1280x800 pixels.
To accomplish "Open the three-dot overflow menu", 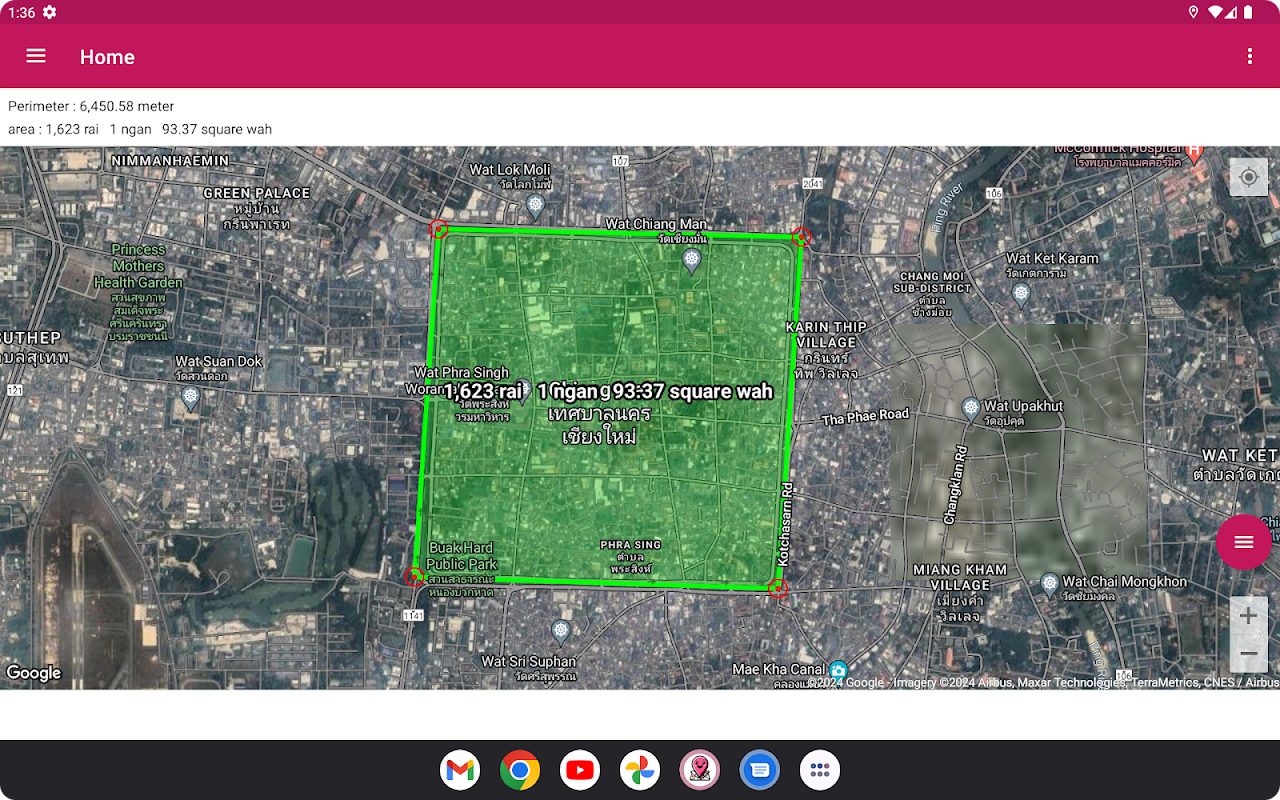I will click(1249, 56).
